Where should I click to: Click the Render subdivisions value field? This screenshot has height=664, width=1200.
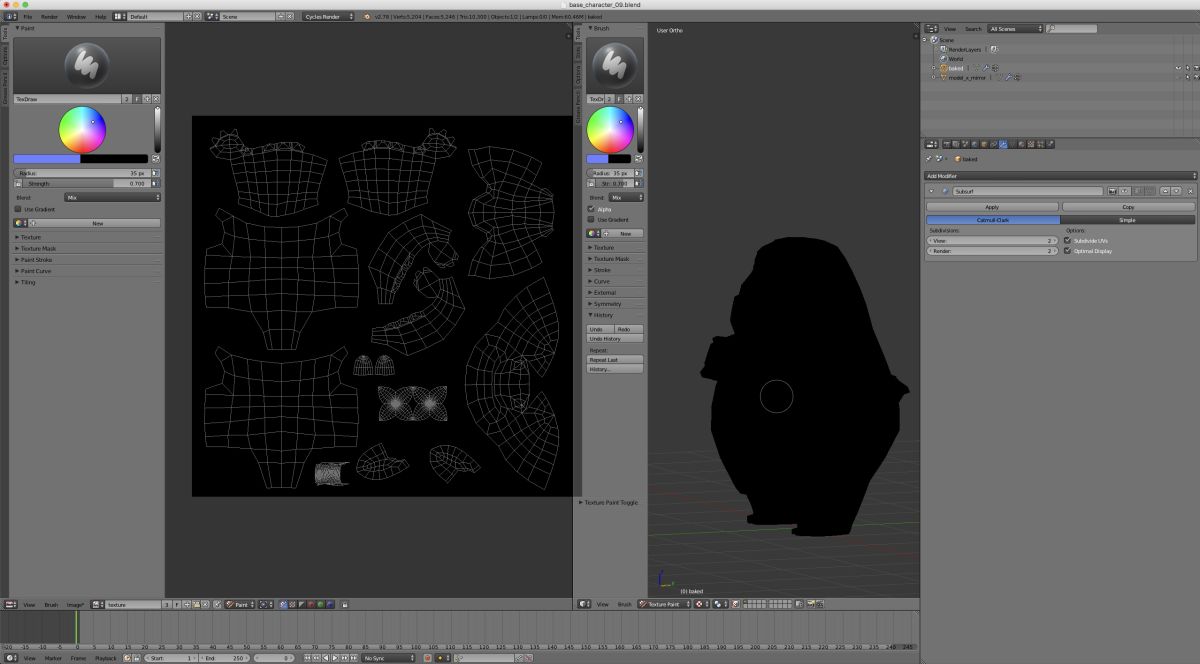coord(992,251)
